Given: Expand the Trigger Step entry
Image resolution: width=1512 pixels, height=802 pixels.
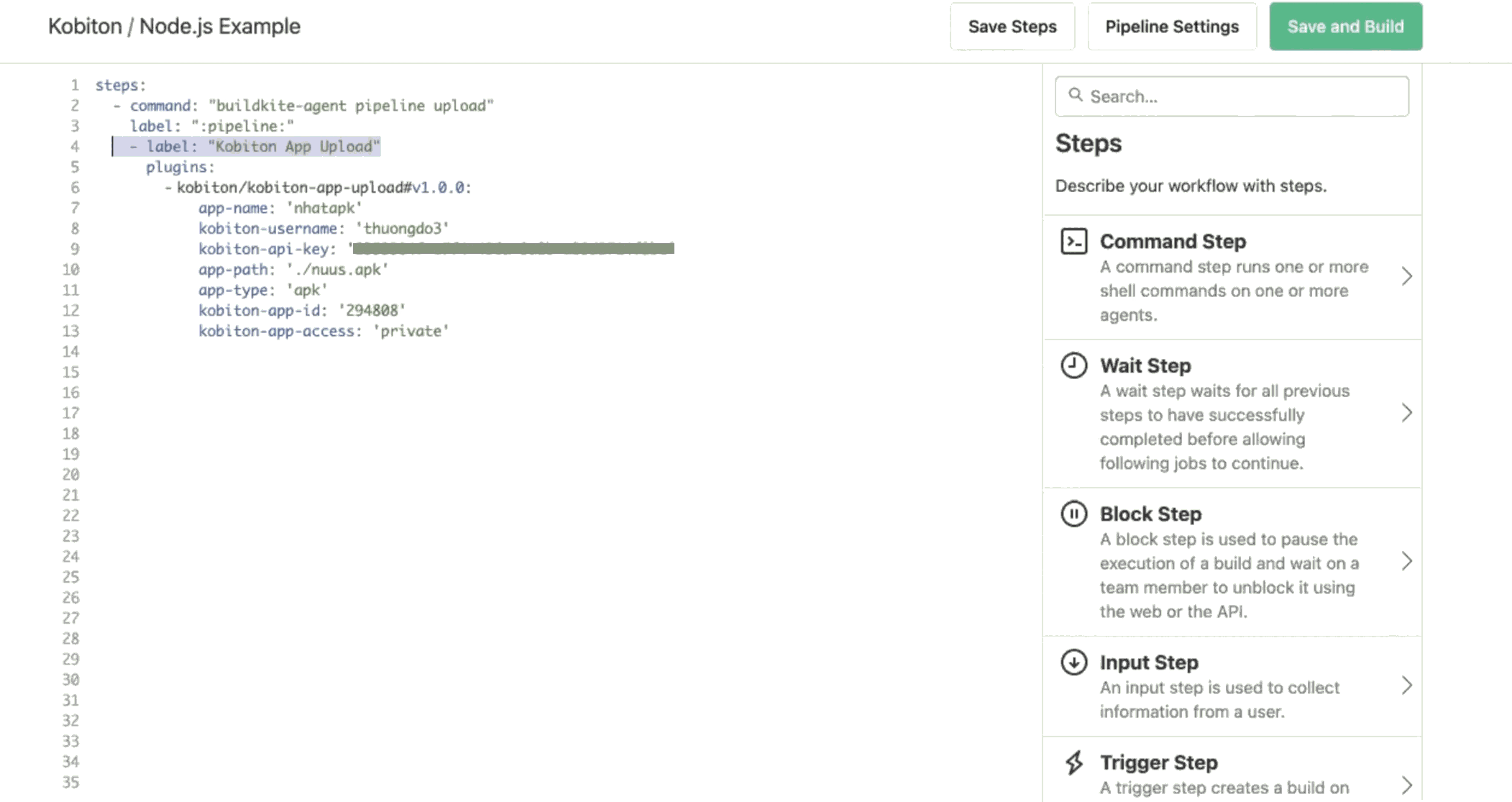Looking at the screenshot, I should (1408, 784).
